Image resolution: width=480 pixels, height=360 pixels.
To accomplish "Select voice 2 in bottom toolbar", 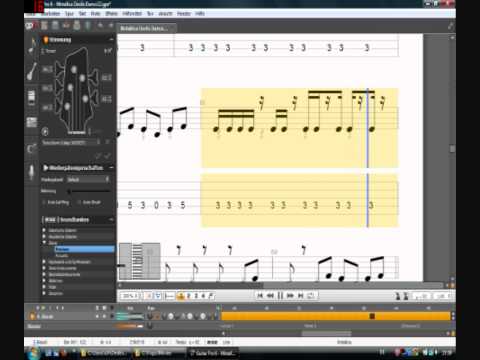I will (189, 296).
